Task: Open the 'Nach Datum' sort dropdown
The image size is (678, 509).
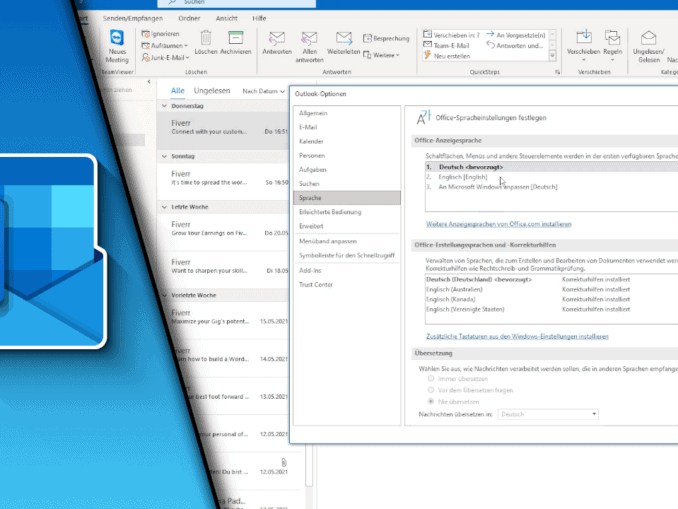Action: click(263, 91)
